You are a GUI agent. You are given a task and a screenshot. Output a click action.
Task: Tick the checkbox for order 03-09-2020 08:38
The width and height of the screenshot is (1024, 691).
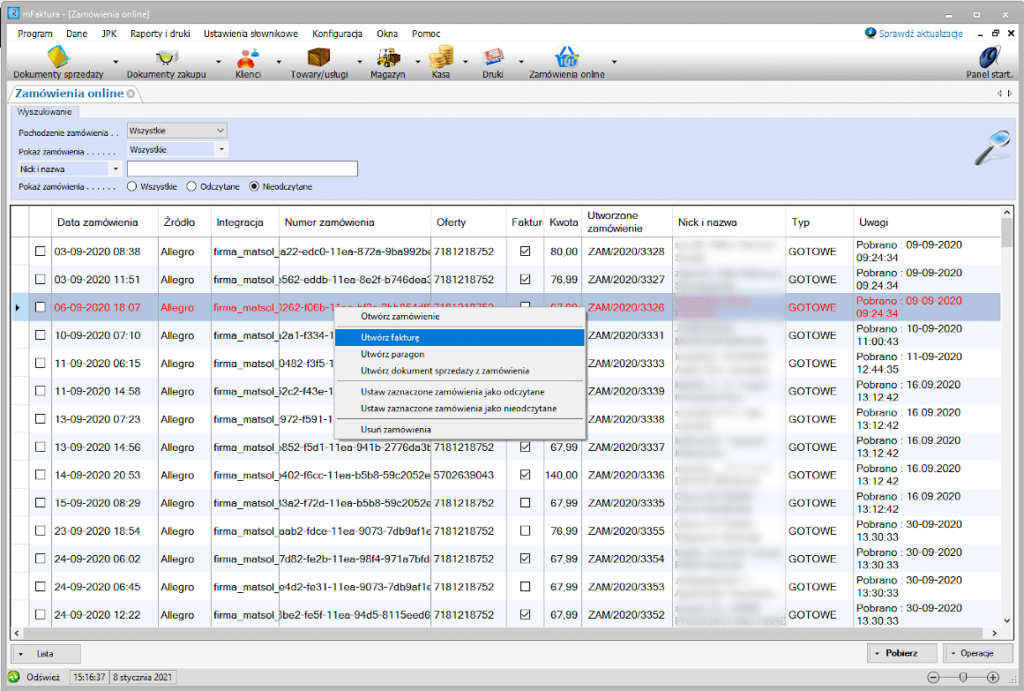click(x=40, y=251)
